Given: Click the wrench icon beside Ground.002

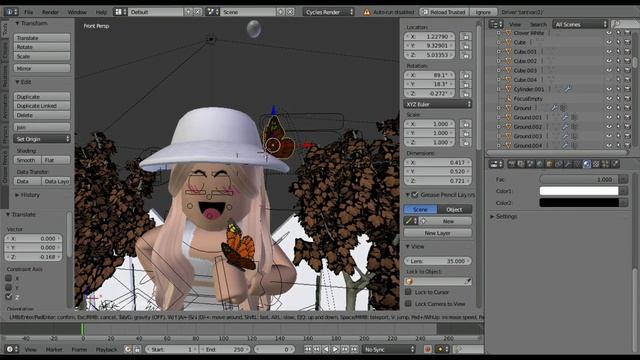Looking at the screenshot, I should (565, 127).
